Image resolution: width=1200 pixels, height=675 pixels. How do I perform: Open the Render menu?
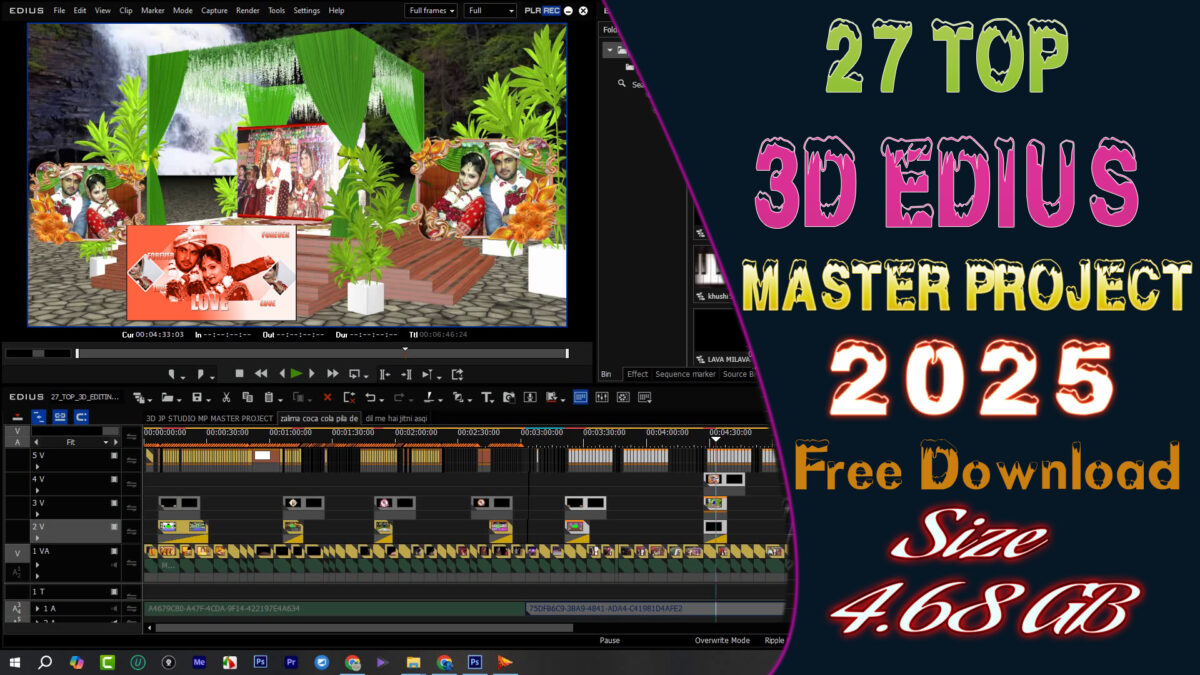tap(247, 11)
